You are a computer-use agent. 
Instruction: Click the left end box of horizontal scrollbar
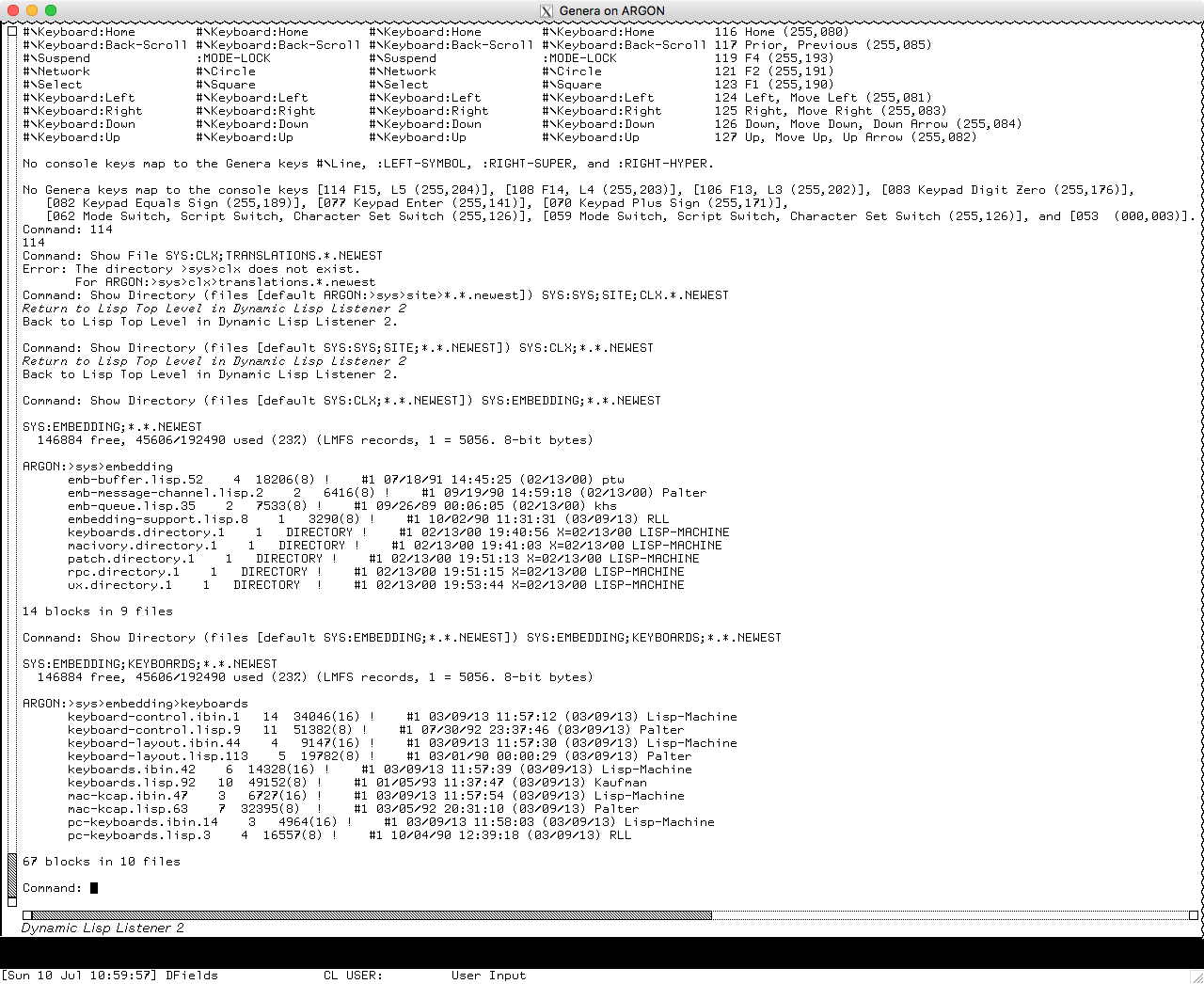27,914
